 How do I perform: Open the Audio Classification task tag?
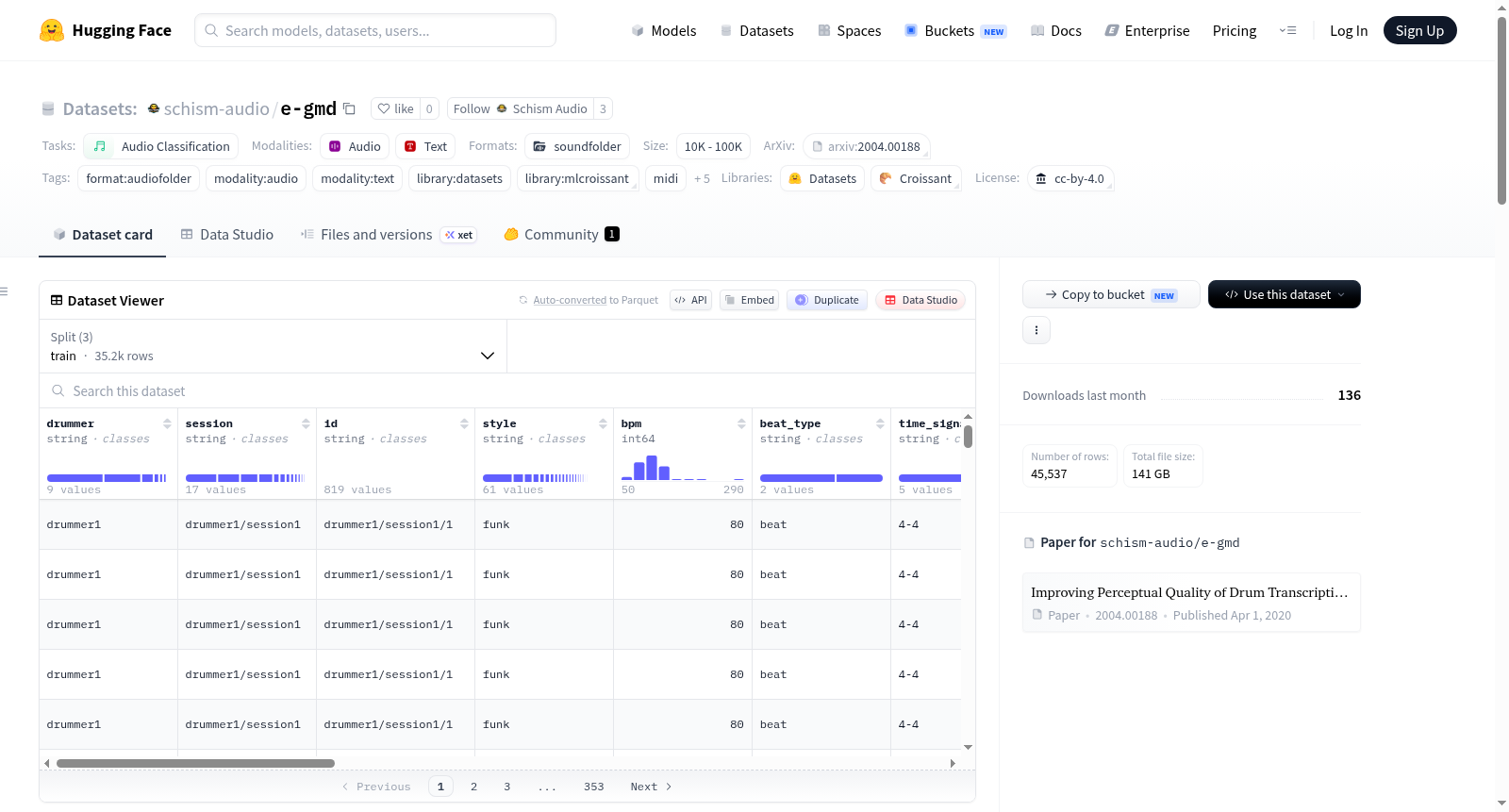161,146
